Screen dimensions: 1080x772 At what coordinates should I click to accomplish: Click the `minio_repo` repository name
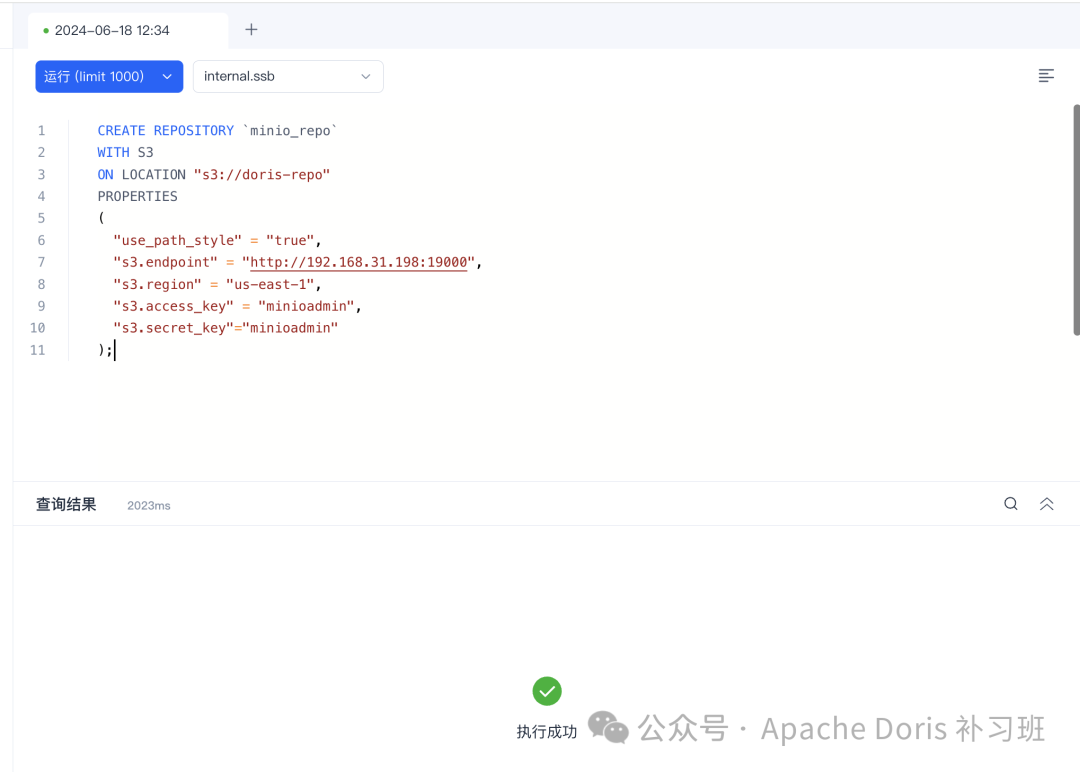(x=290, y=131)
